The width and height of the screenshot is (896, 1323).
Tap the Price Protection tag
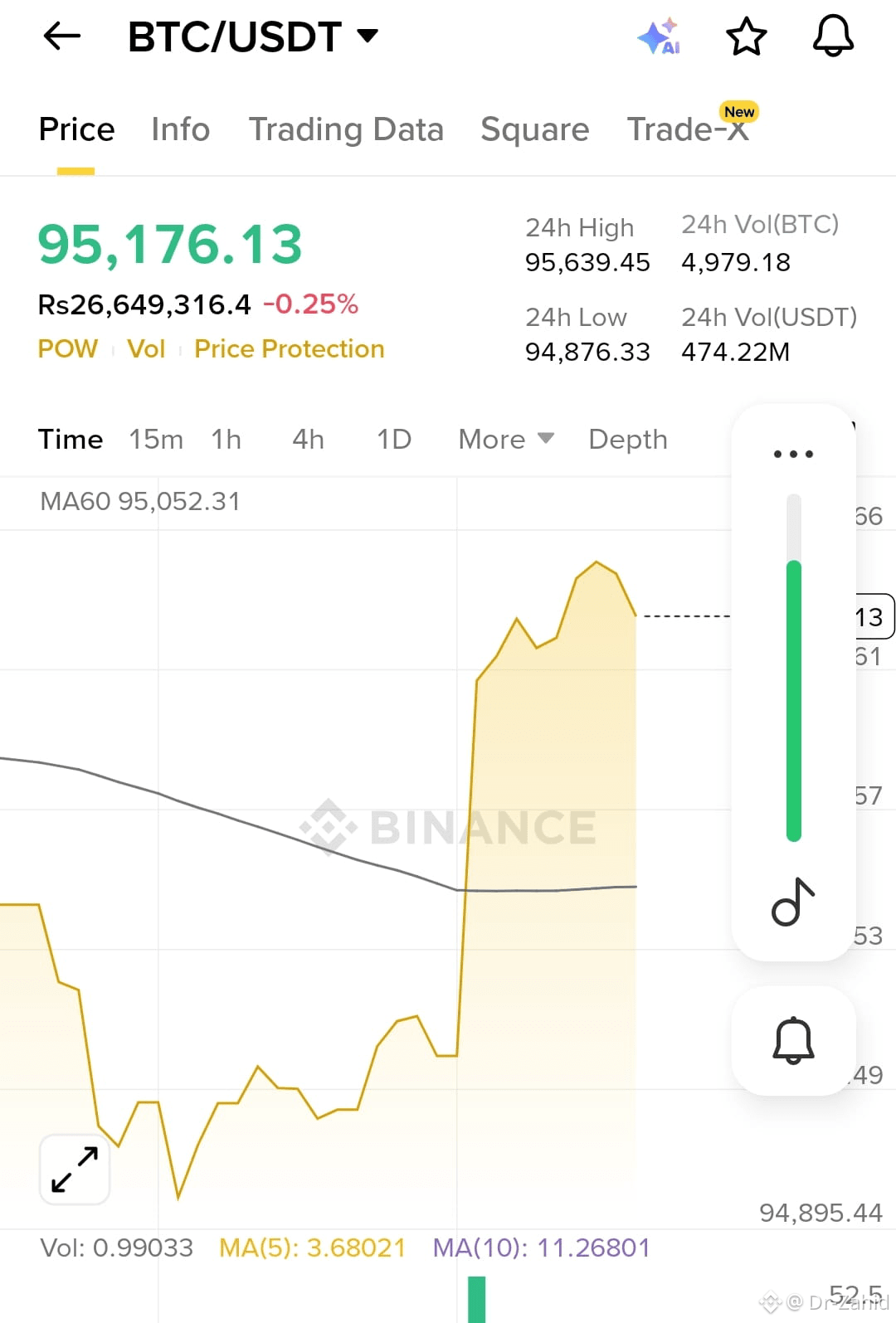(290, 348)
